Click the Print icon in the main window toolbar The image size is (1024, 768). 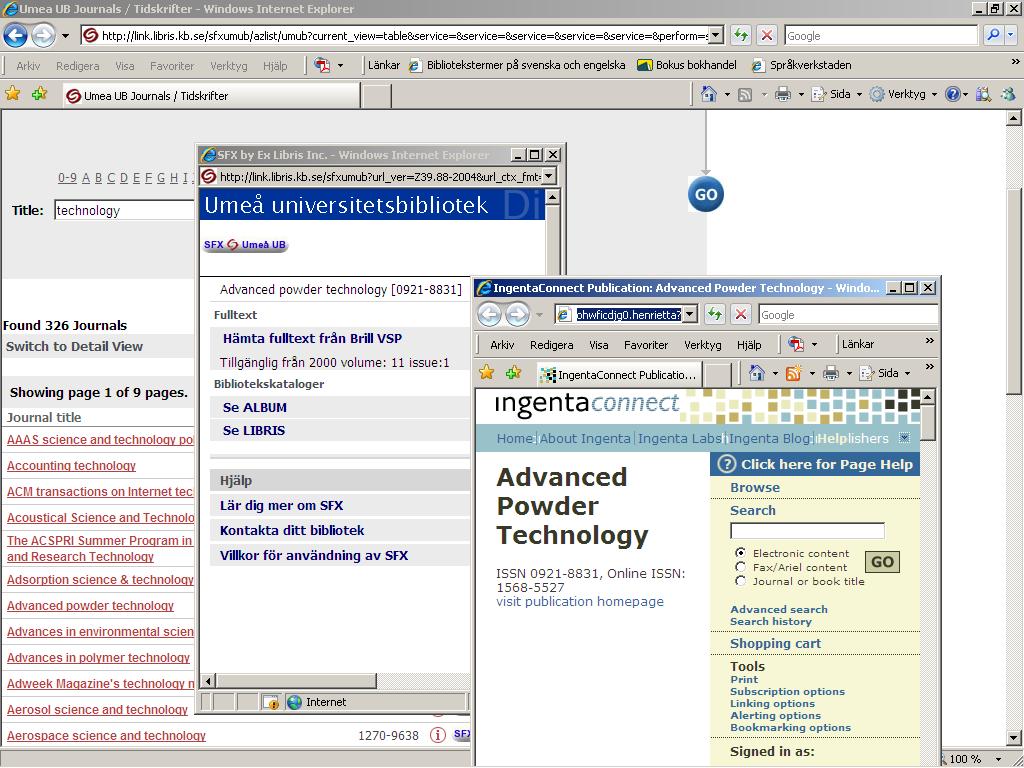(782, 95)
